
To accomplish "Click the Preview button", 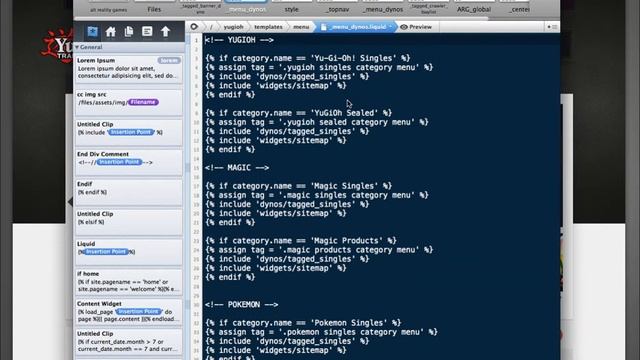I will [416, 27].
